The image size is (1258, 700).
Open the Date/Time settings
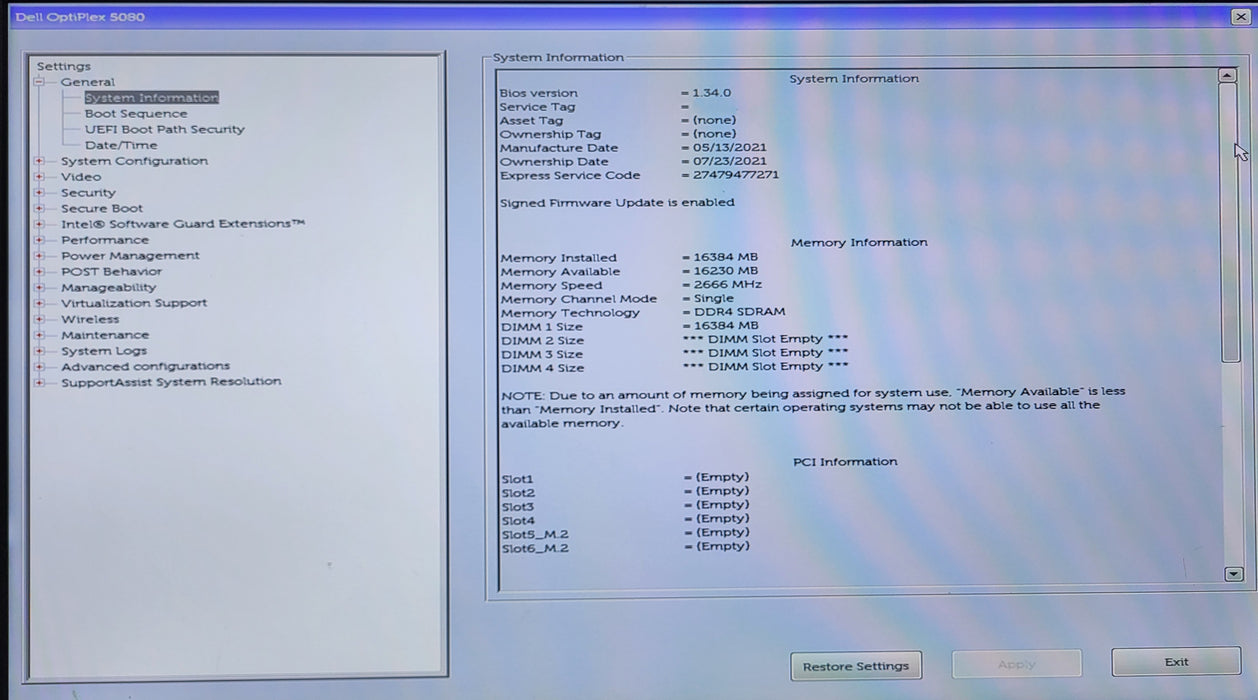click(x=120, y=145)
